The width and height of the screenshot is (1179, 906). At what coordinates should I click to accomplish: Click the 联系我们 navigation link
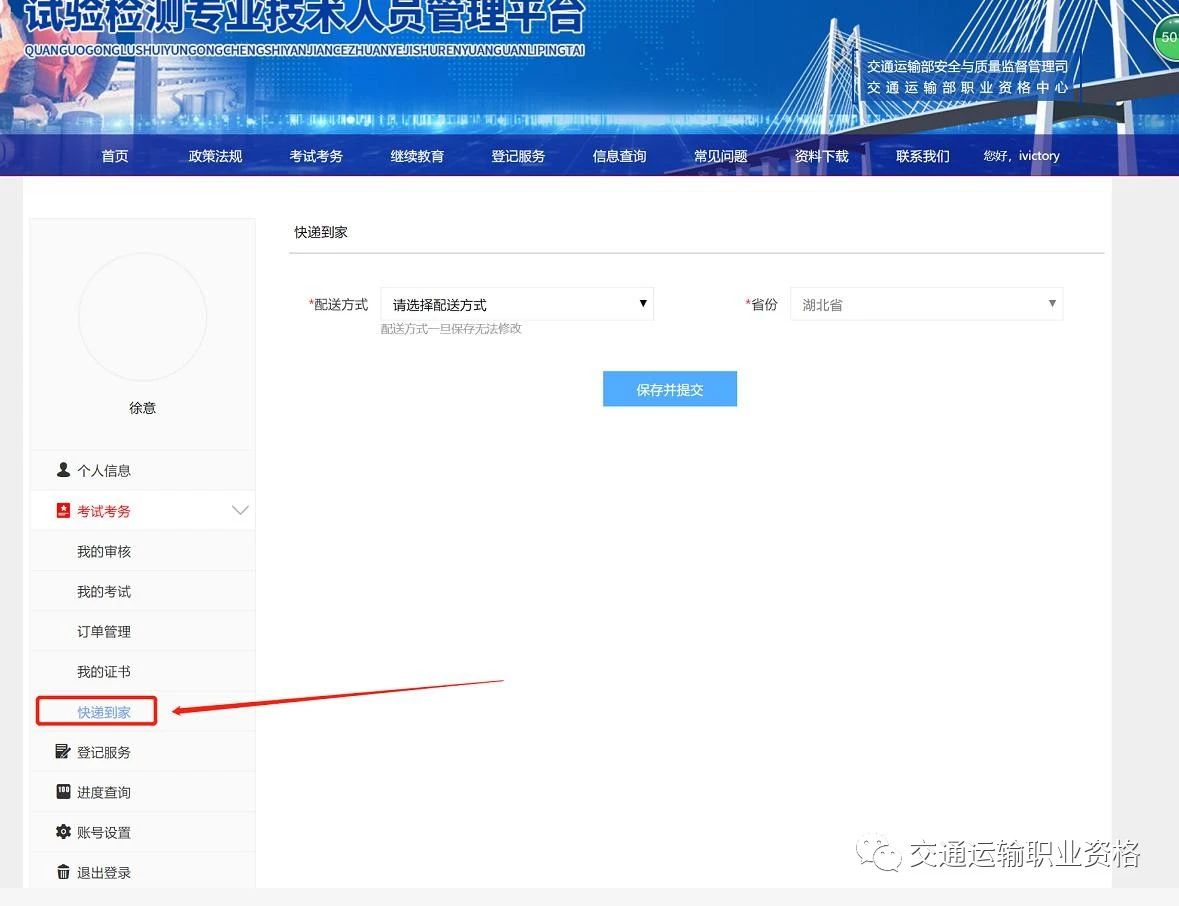pyautogui.click(x=922, y=156)
